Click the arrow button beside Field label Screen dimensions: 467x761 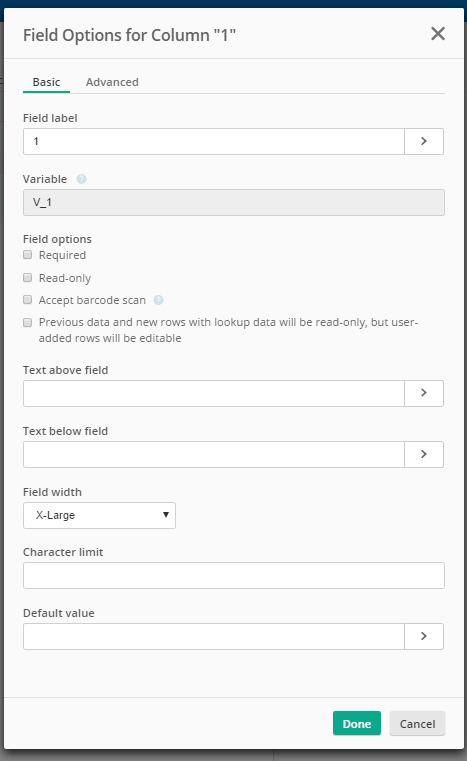[424, 141]
